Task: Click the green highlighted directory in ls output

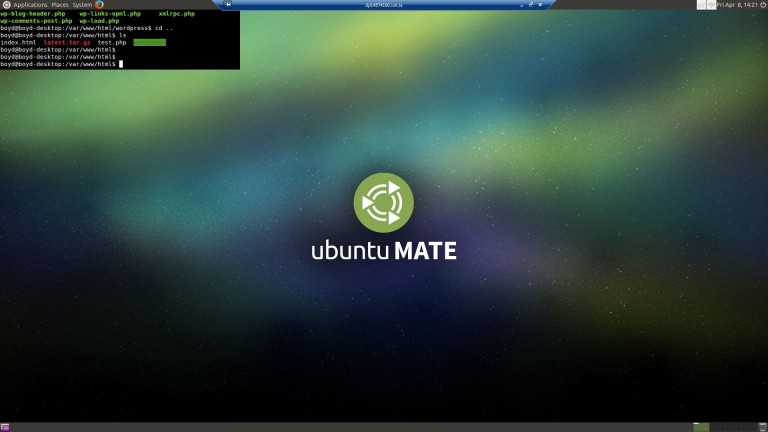Action: pos(149,43)
